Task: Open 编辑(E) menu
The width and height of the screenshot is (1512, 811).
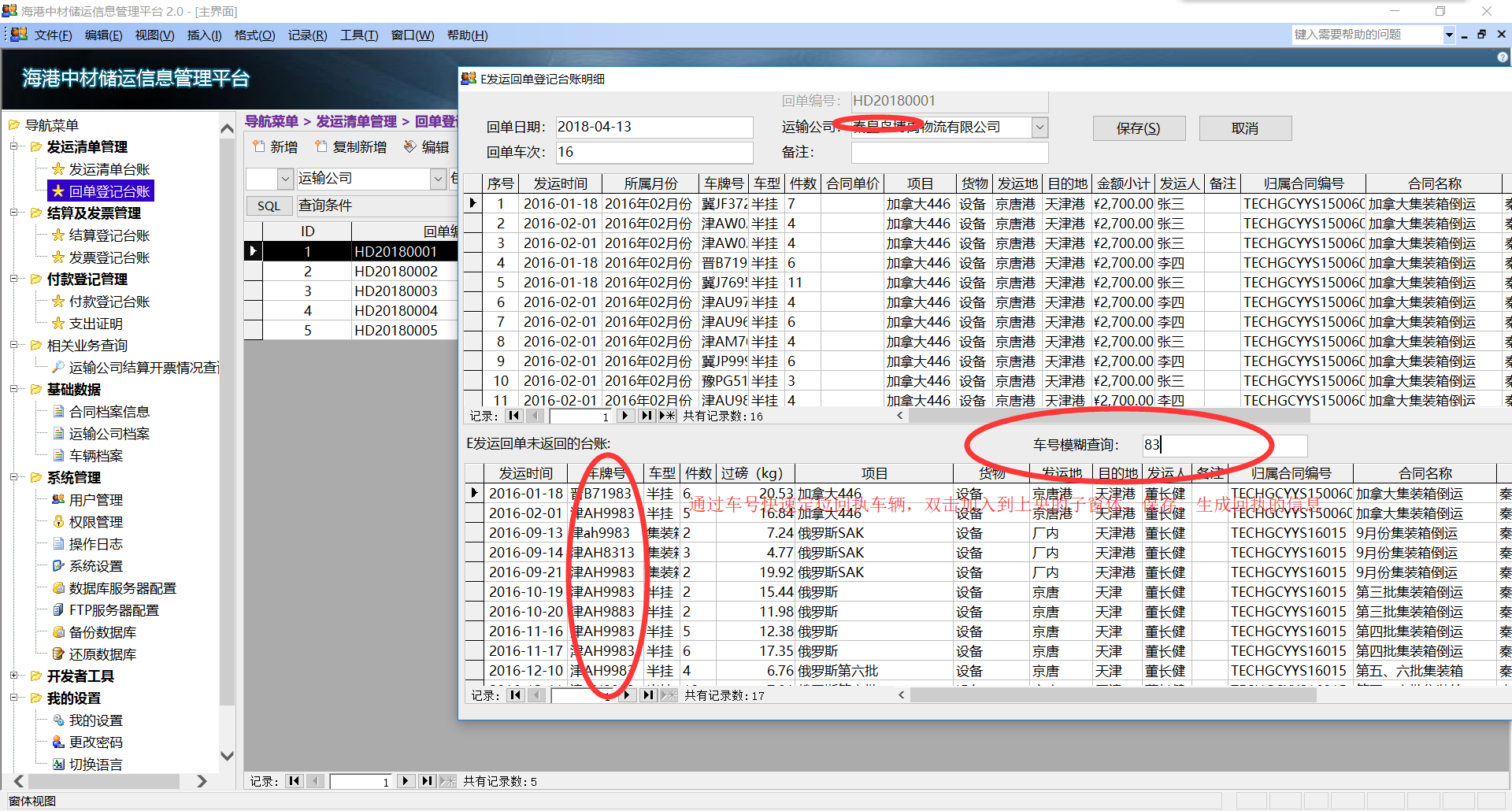Action: (103, 35)
